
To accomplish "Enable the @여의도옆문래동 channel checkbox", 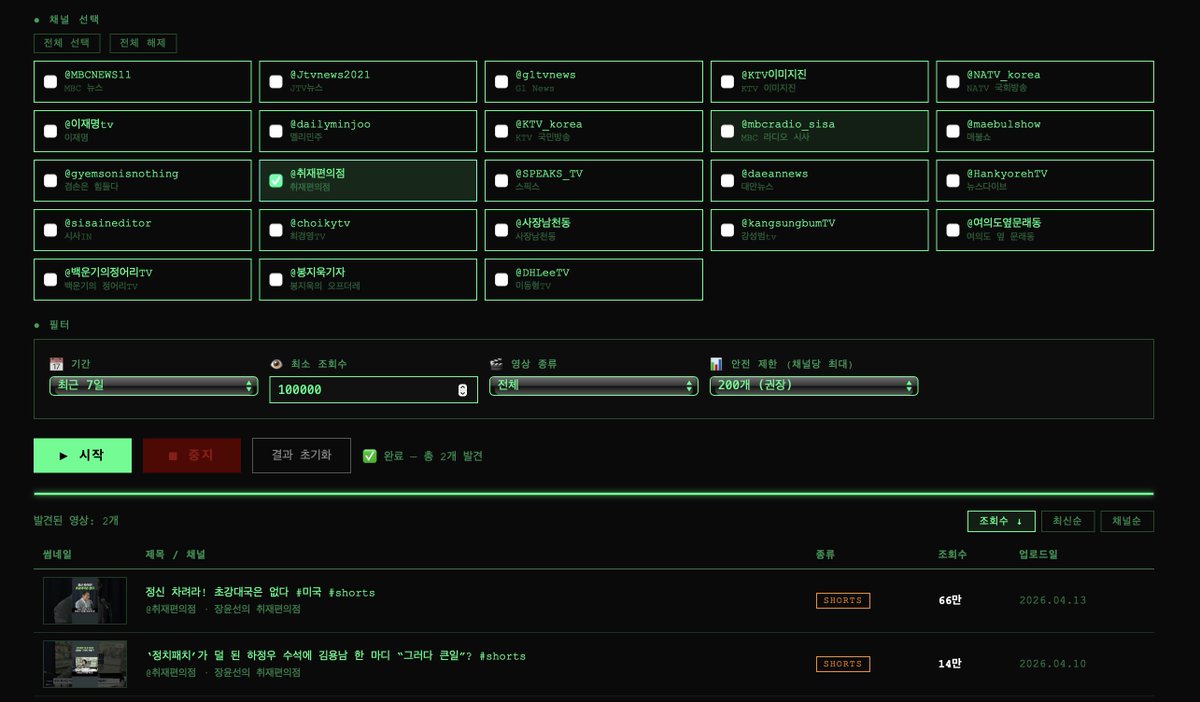I will tap(953, 230).
